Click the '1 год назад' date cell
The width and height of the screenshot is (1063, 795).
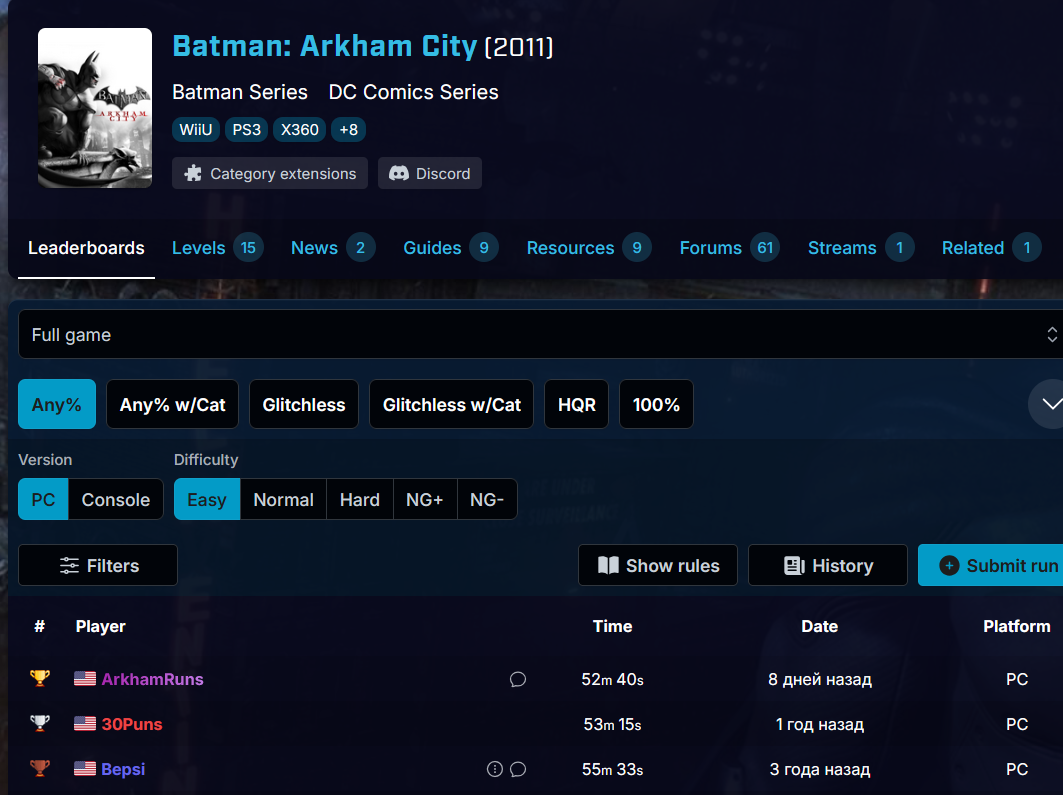[x=820, y=724]
